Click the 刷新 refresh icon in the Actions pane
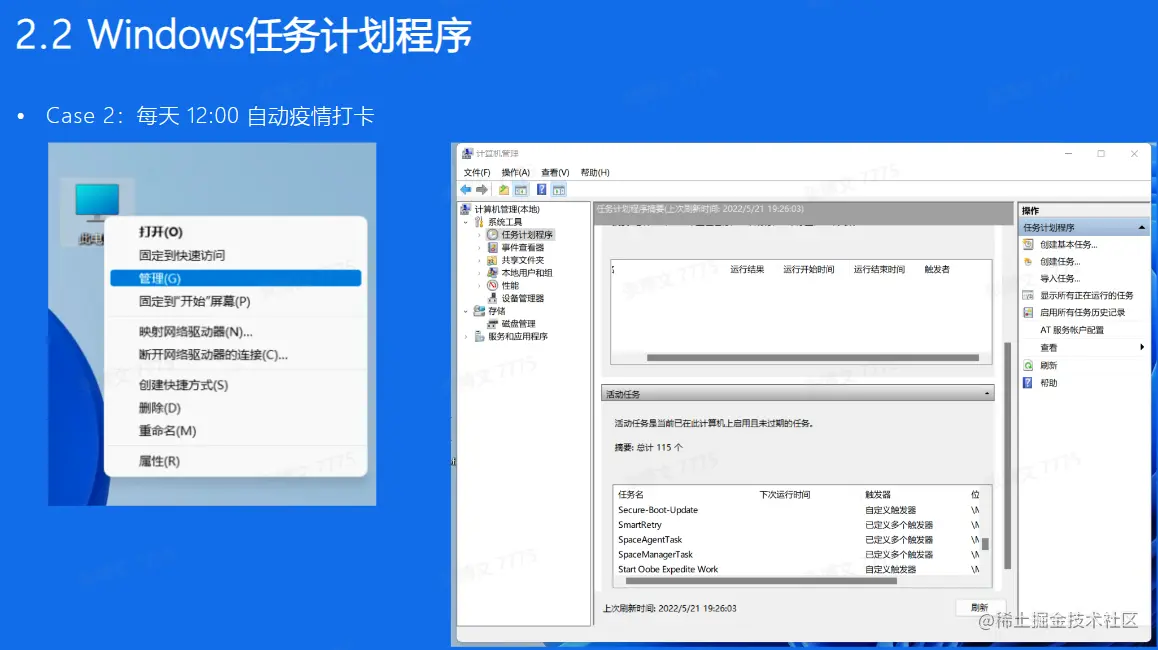This screenshot has width=1158, height=650. coord(1028,364)
